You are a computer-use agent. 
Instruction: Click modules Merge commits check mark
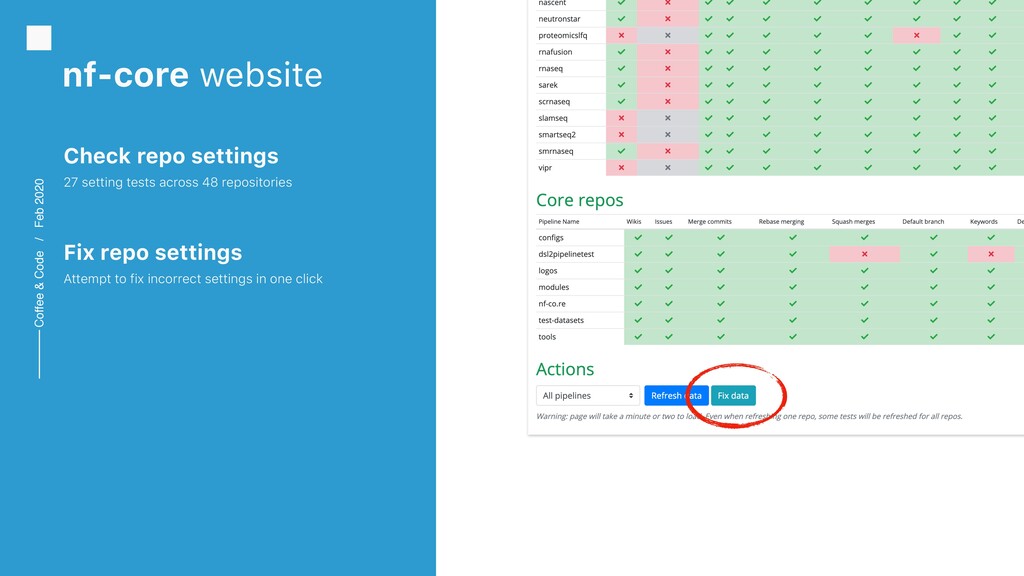(721, 287)
